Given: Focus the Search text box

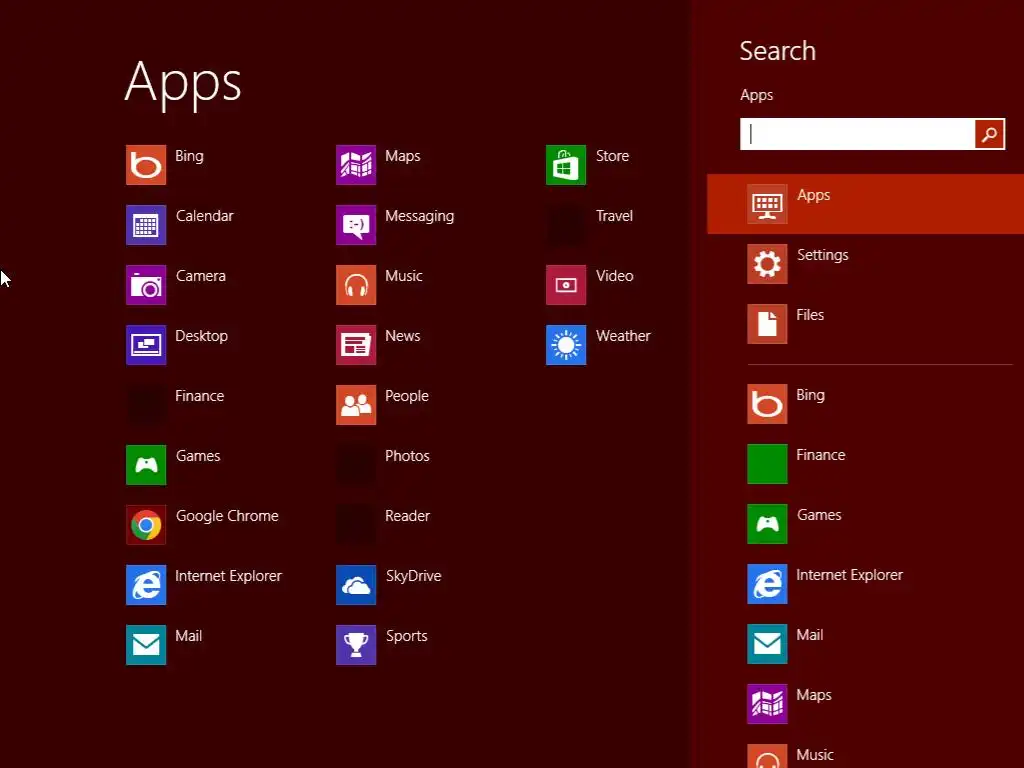Looking at the screenshot, I should [x=857, y=135].
